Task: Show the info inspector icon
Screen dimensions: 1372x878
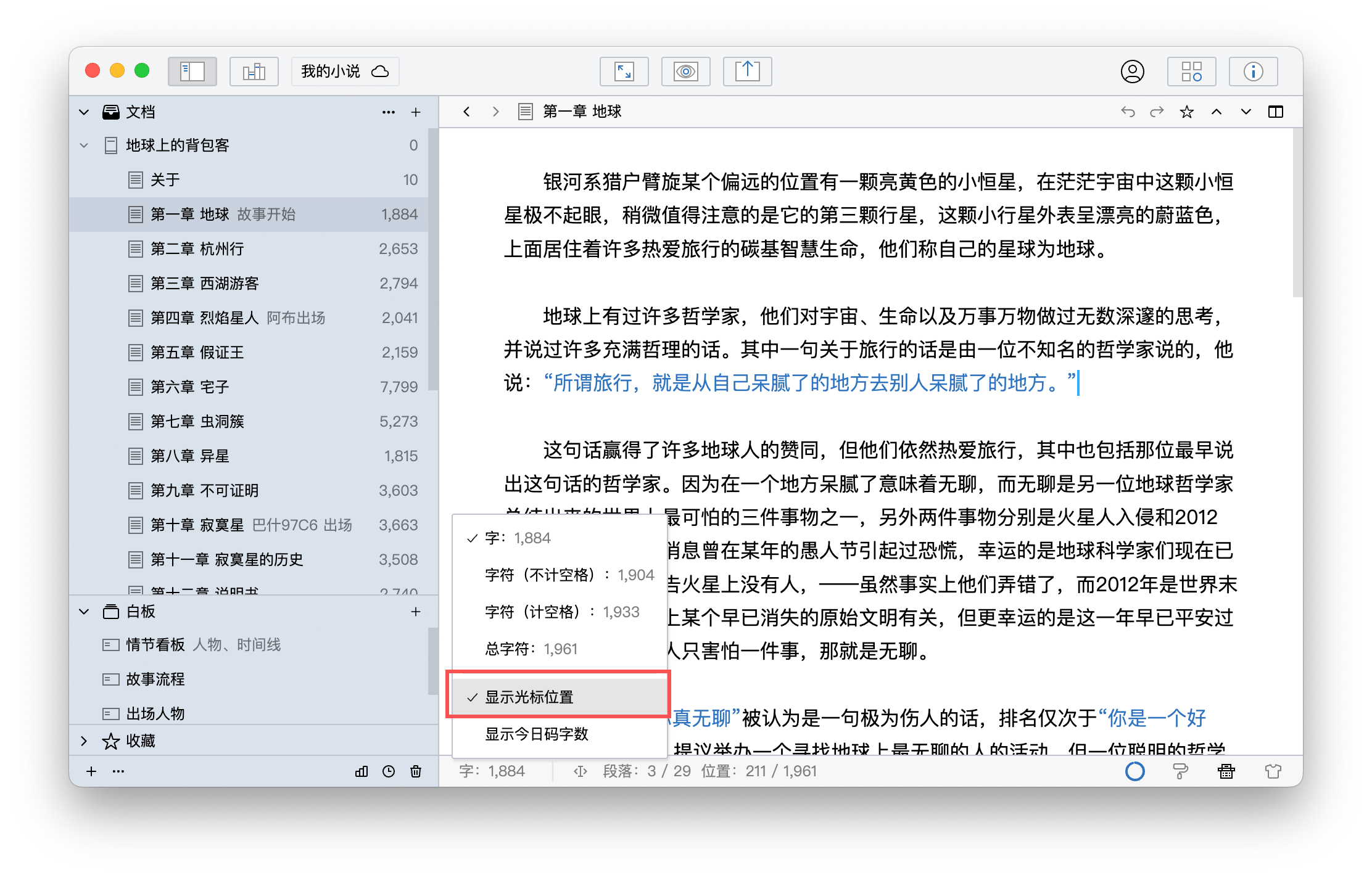Action: point(1253,72)
